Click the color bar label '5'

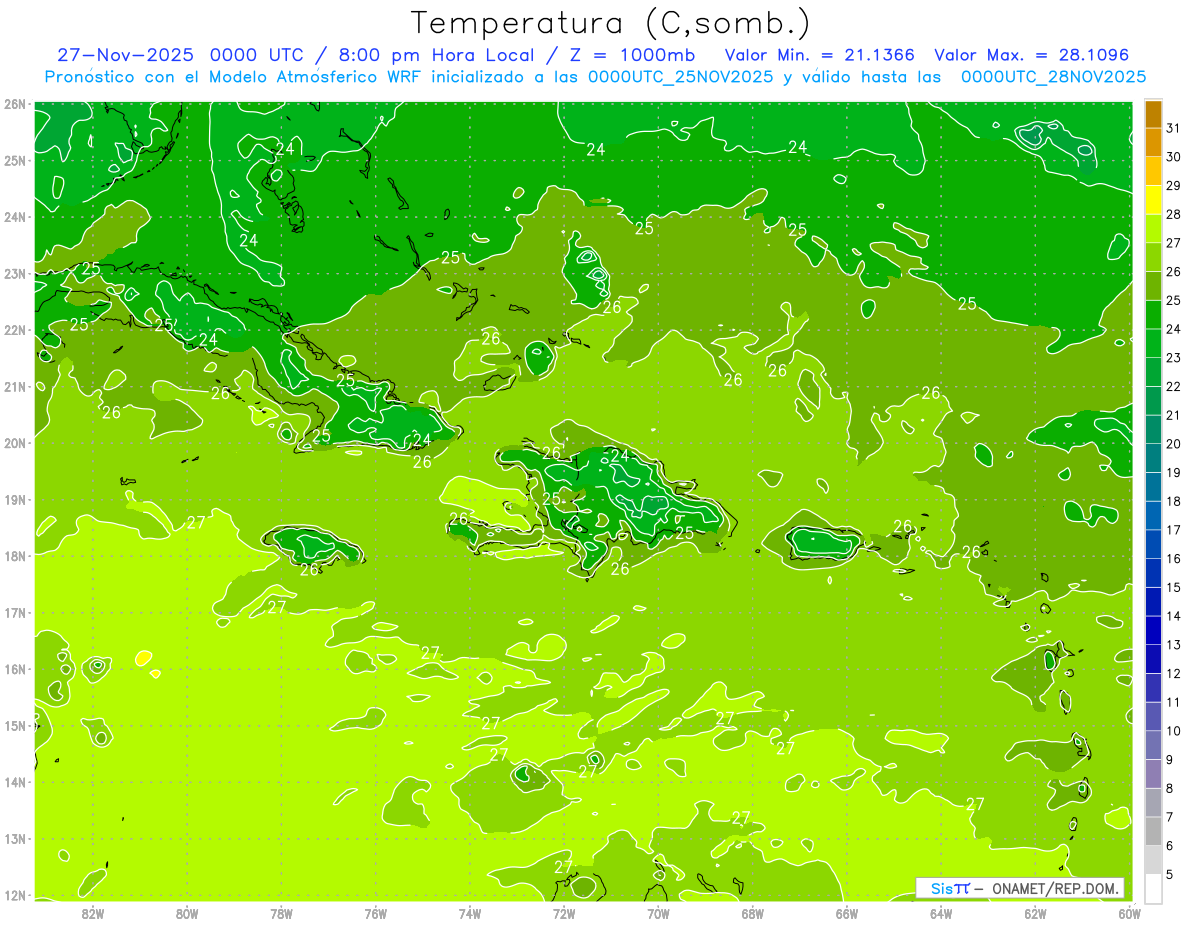click(1170, 875)
